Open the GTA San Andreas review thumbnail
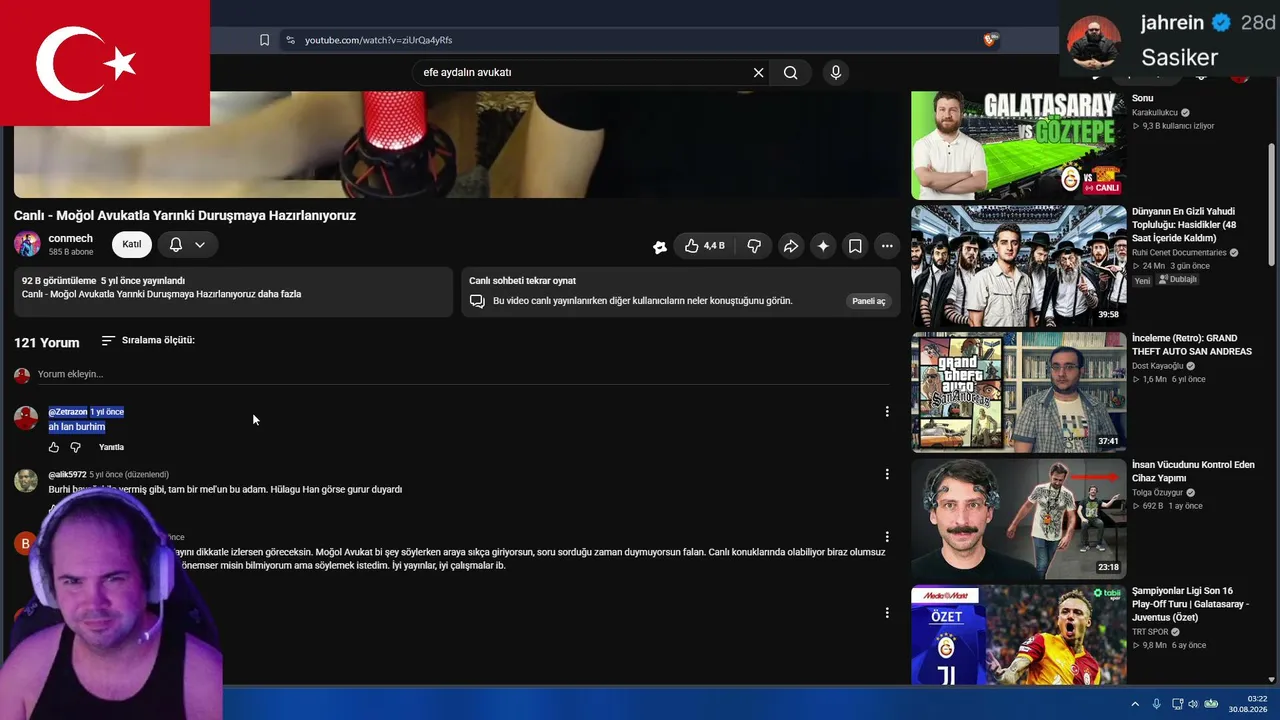 (x=1018, y=392)
